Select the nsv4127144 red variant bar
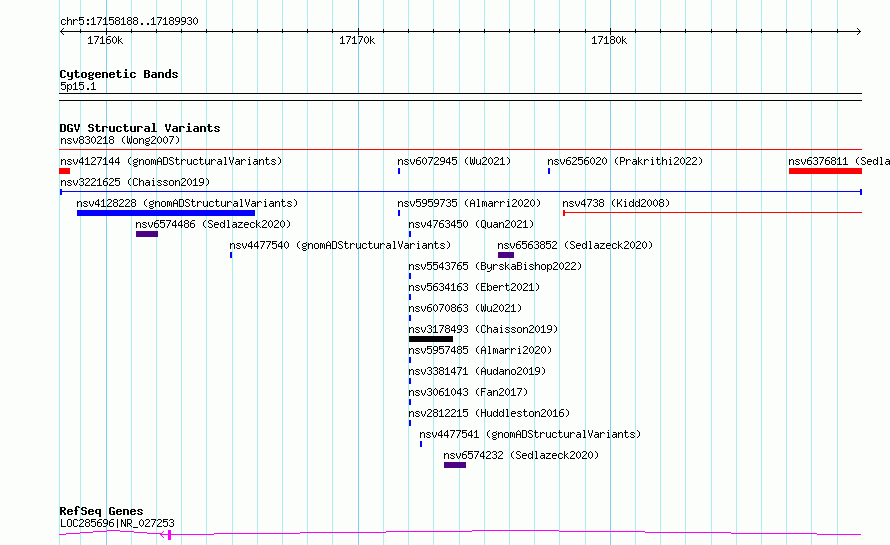Viewport: 890px width, 545px height. tap(65, 171)
